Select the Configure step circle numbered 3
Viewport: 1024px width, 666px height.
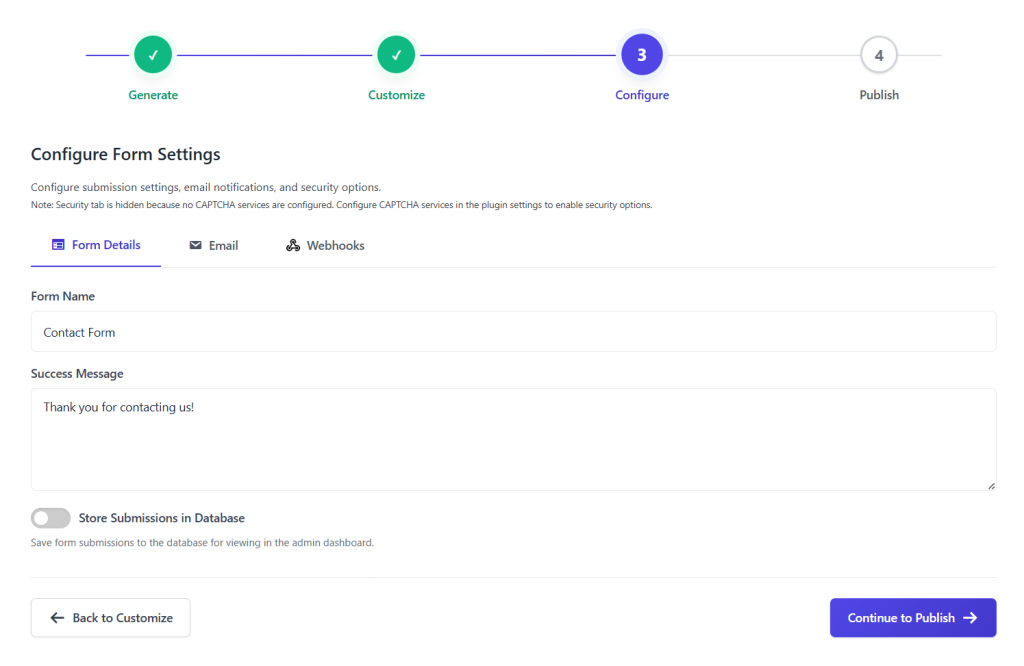coord(642,54)
